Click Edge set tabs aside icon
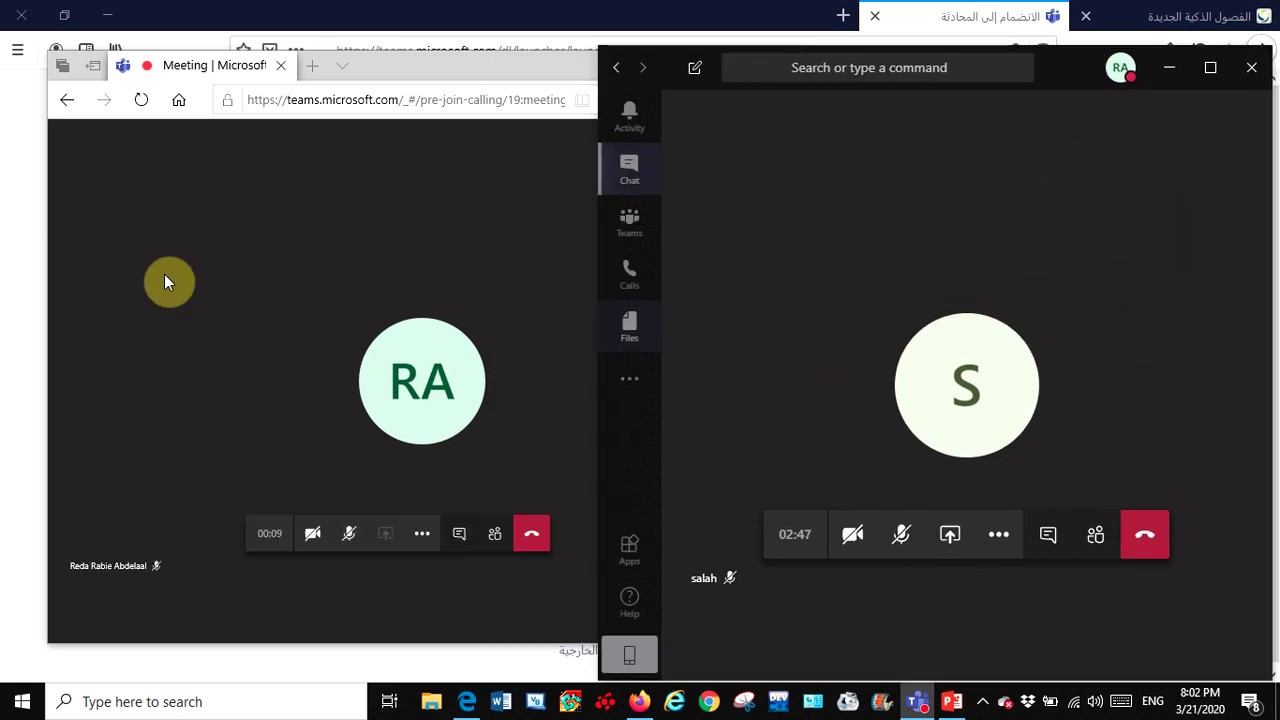The height and width of the screenshot is (720, 1280). pyautogui.click(x=93, y=66)
